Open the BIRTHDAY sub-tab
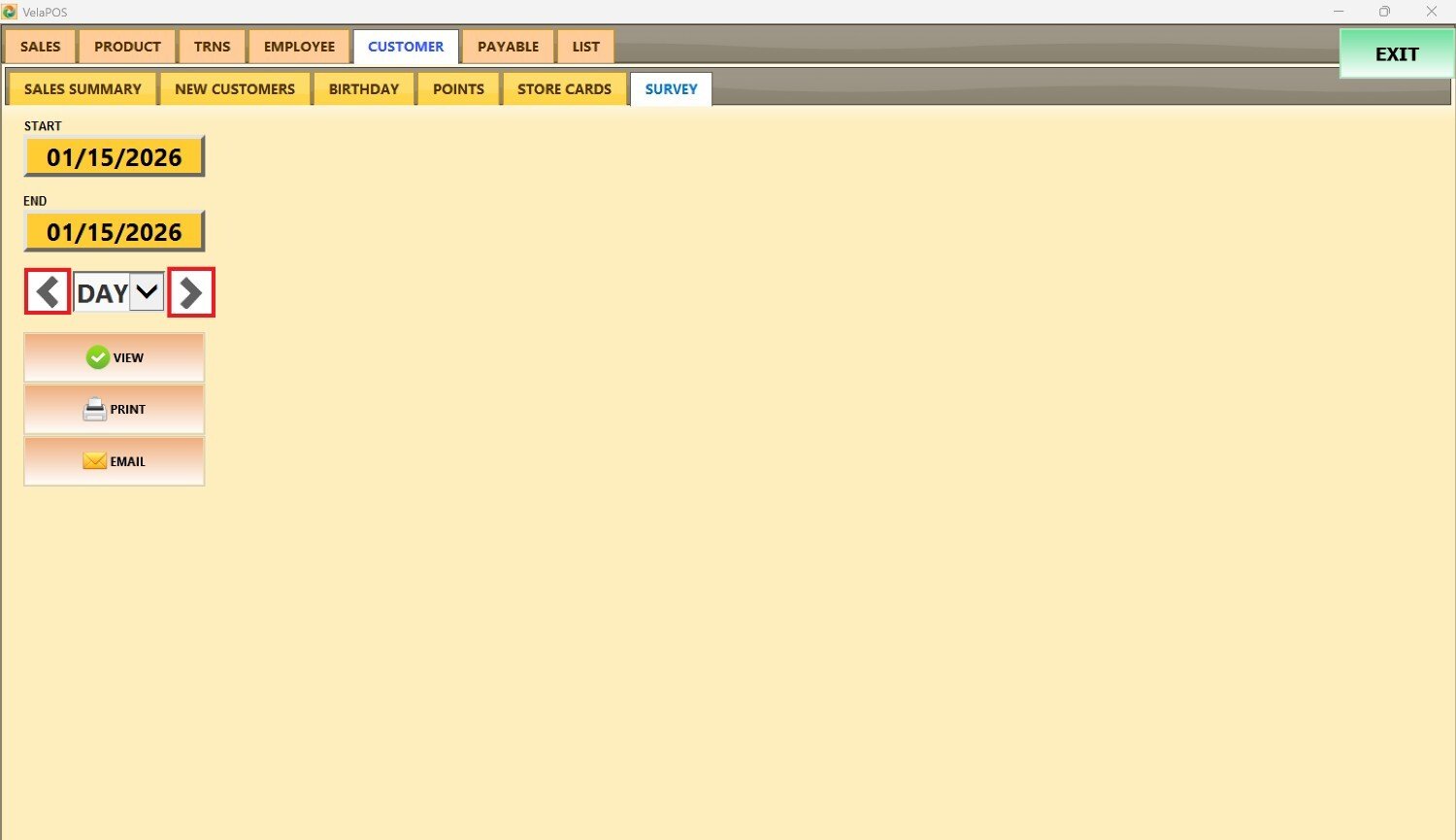 364,89
